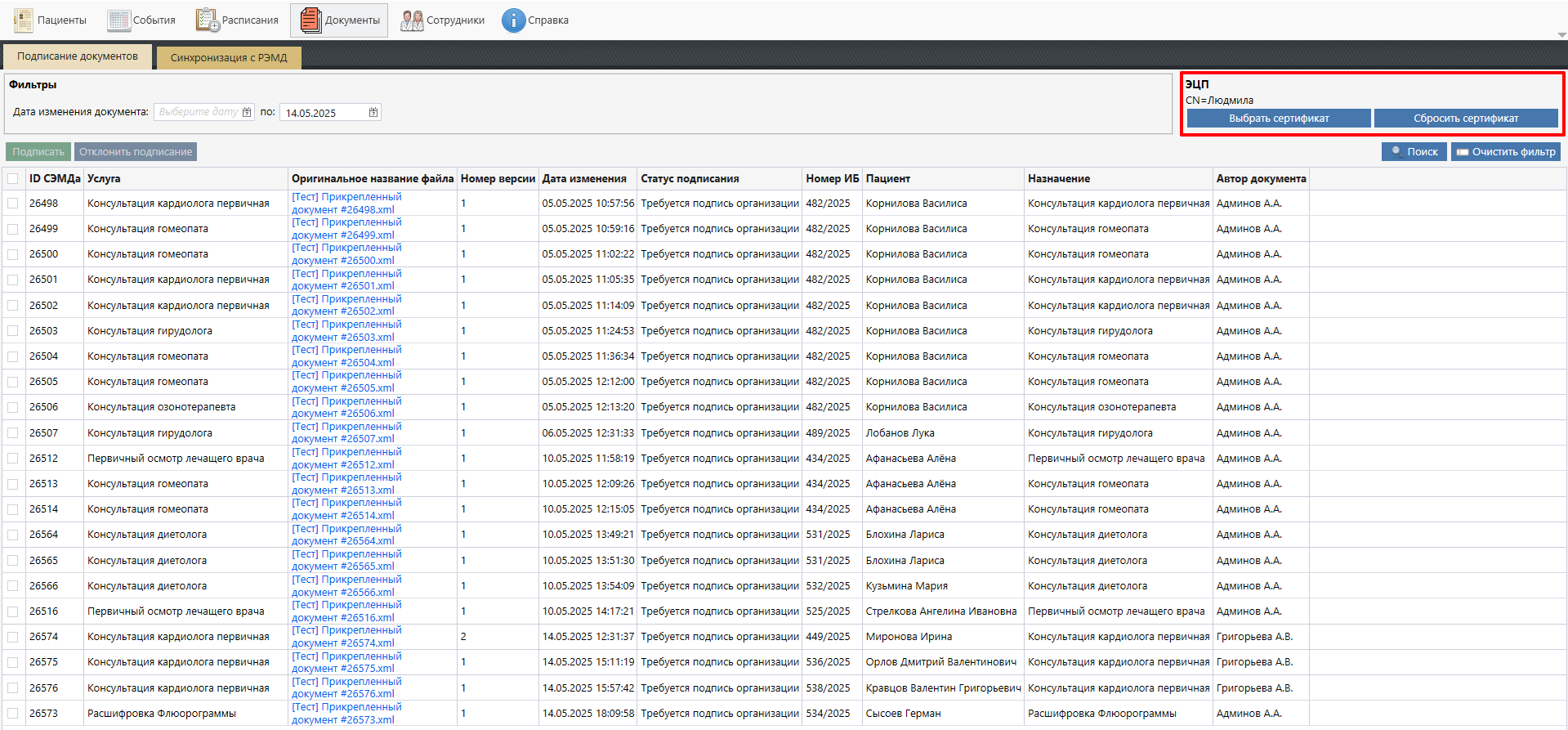Open the Пациенты section icon

click(x=24, y=20)
